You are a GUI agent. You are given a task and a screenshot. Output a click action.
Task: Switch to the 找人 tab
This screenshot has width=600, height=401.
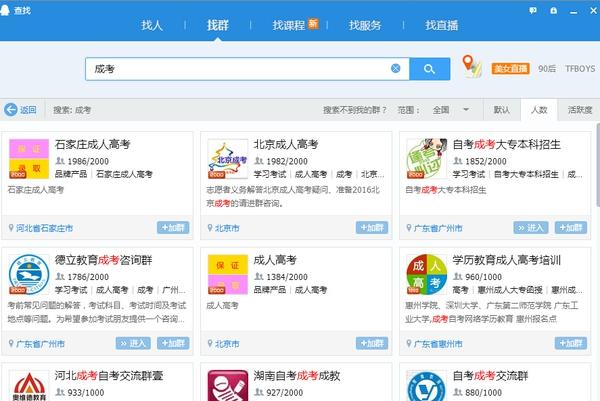(x=152, y=25)
